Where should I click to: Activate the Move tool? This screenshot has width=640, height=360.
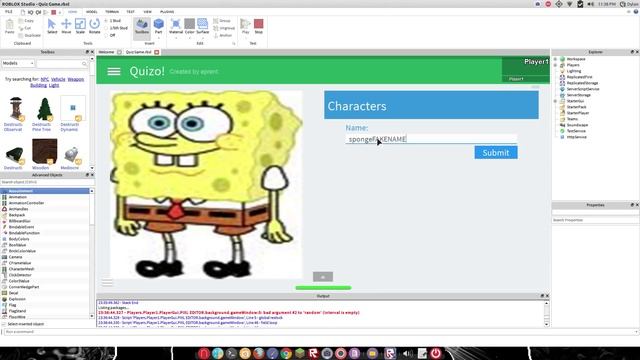click(66, 26)
